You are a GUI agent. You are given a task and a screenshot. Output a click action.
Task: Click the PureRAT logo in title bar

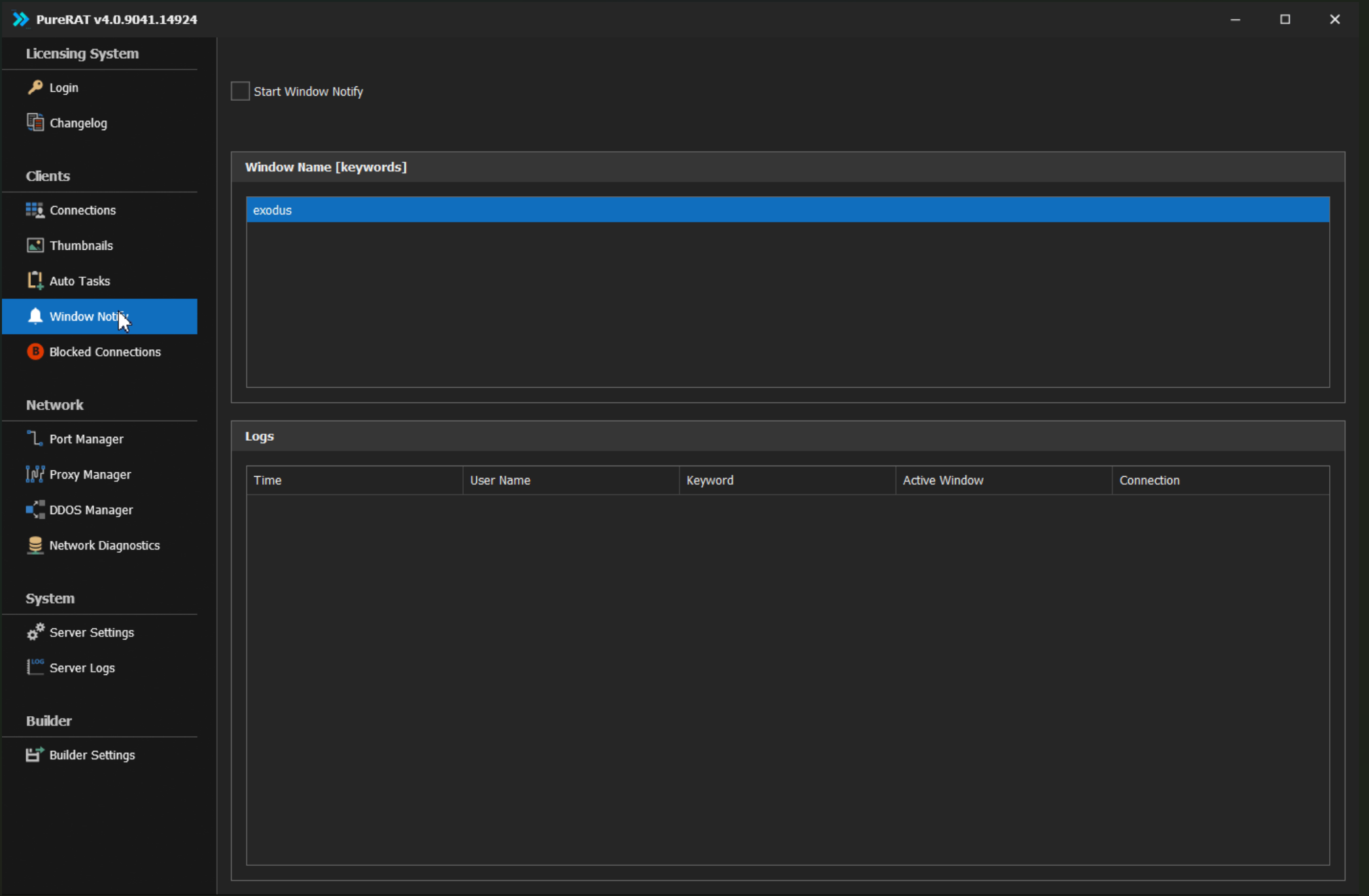(x=21, y=19)
